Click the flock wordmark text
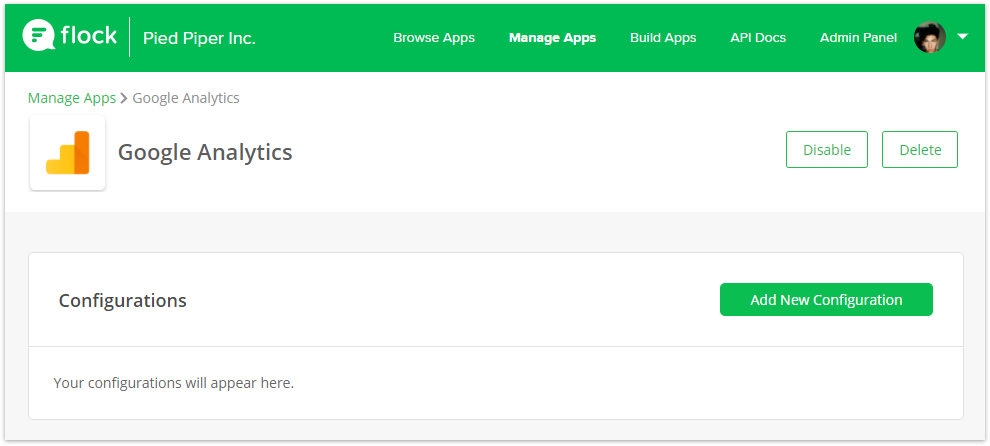 pos(89,35)
